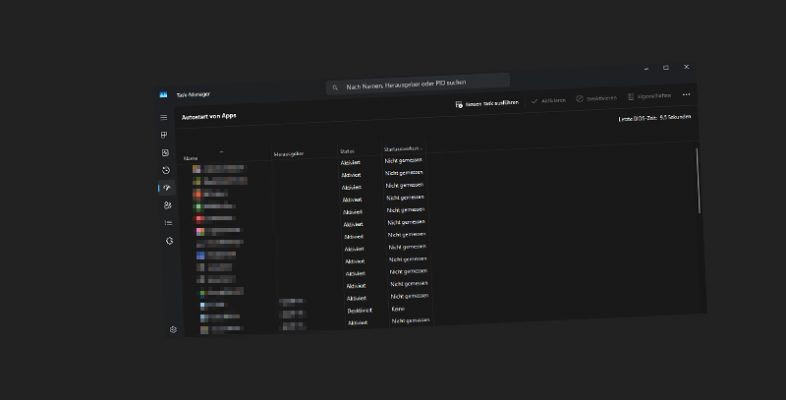The width and height of the screenshot is (786, 400).
Task: Open Details page in sidebar
Action: (168, 223)
